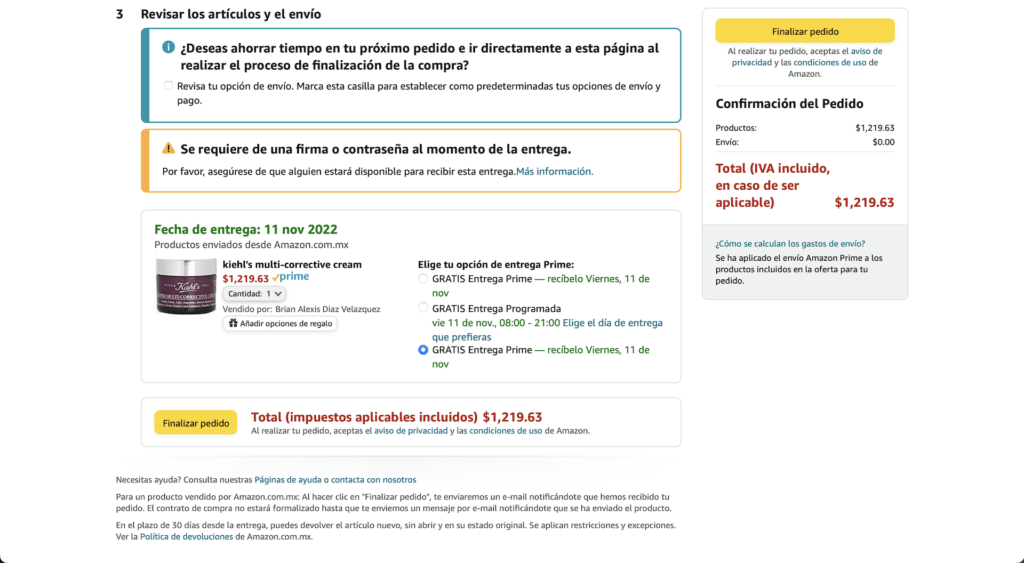Open ¿Cómo se calculan los gastos de envío?
Screen dimensions: 1024x563
[x=790, y=244]
